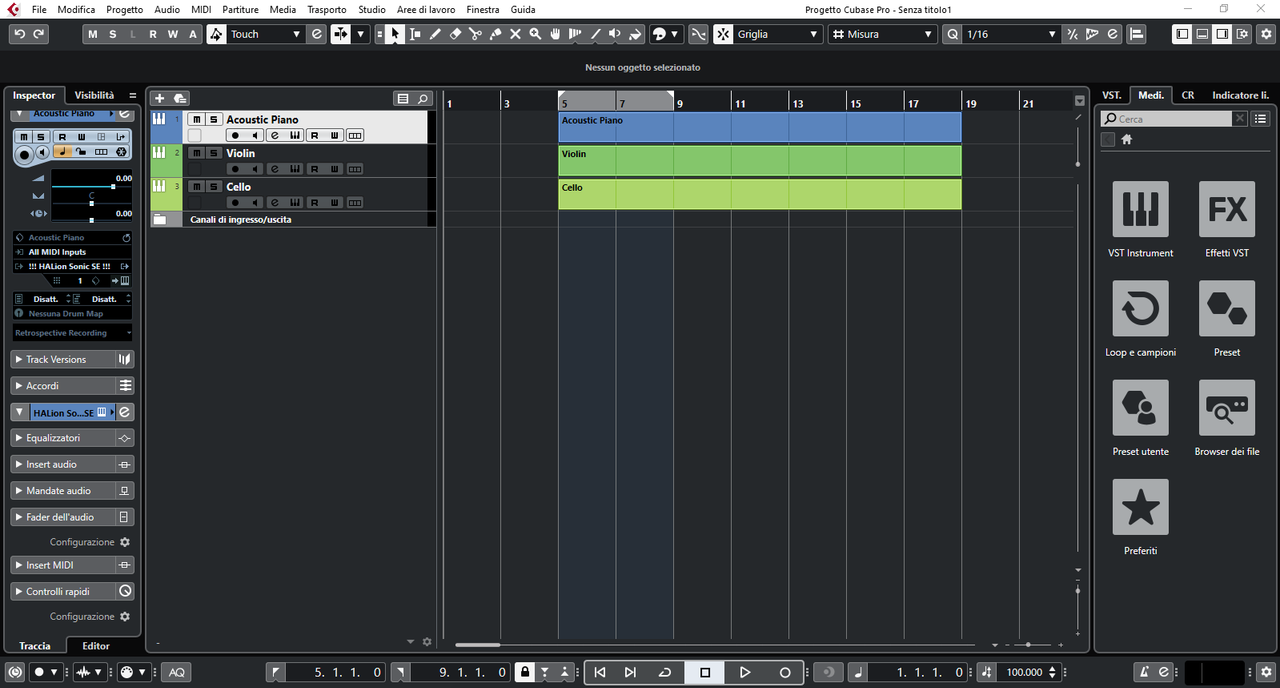This screenshot has width=1280, height=688.
Task: Click the Add Track plus icon
Action: pos(159,98)
